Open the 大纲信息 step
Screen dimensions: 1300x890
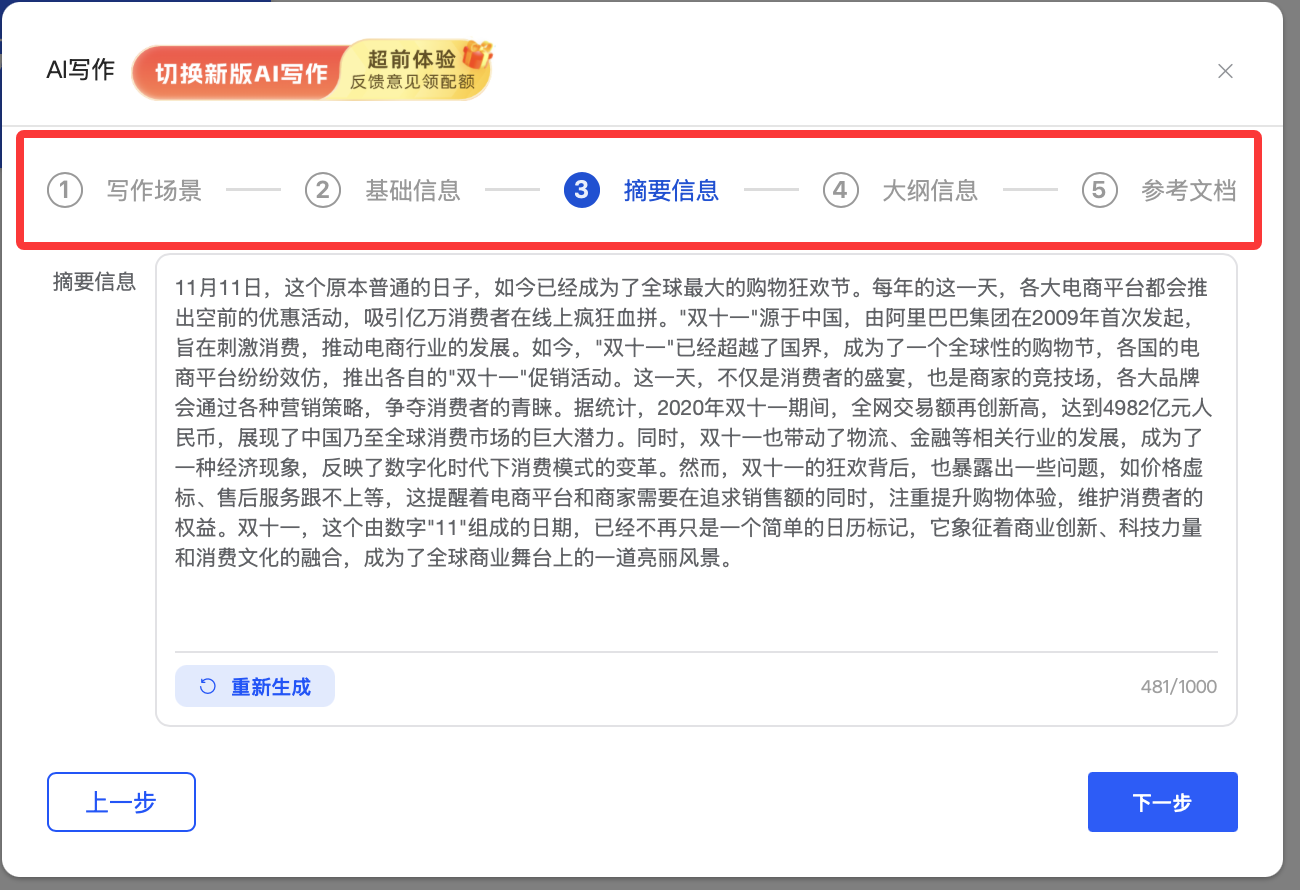[929, 190]
